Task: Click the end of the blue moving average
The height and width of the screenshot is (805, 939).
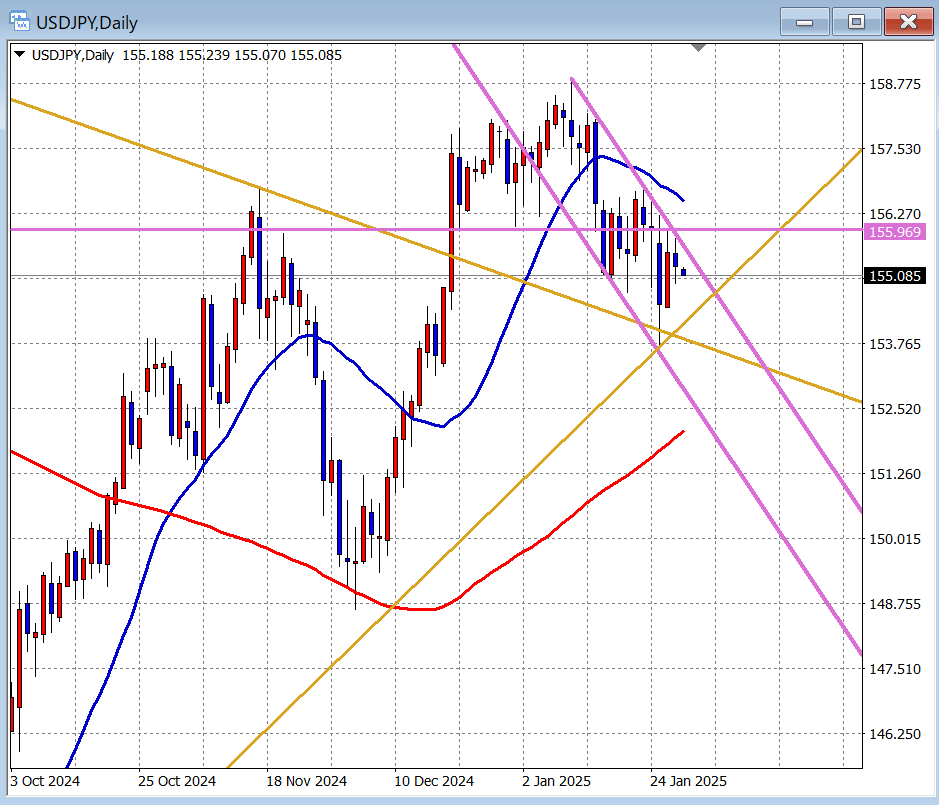Action: coord(683,201)
